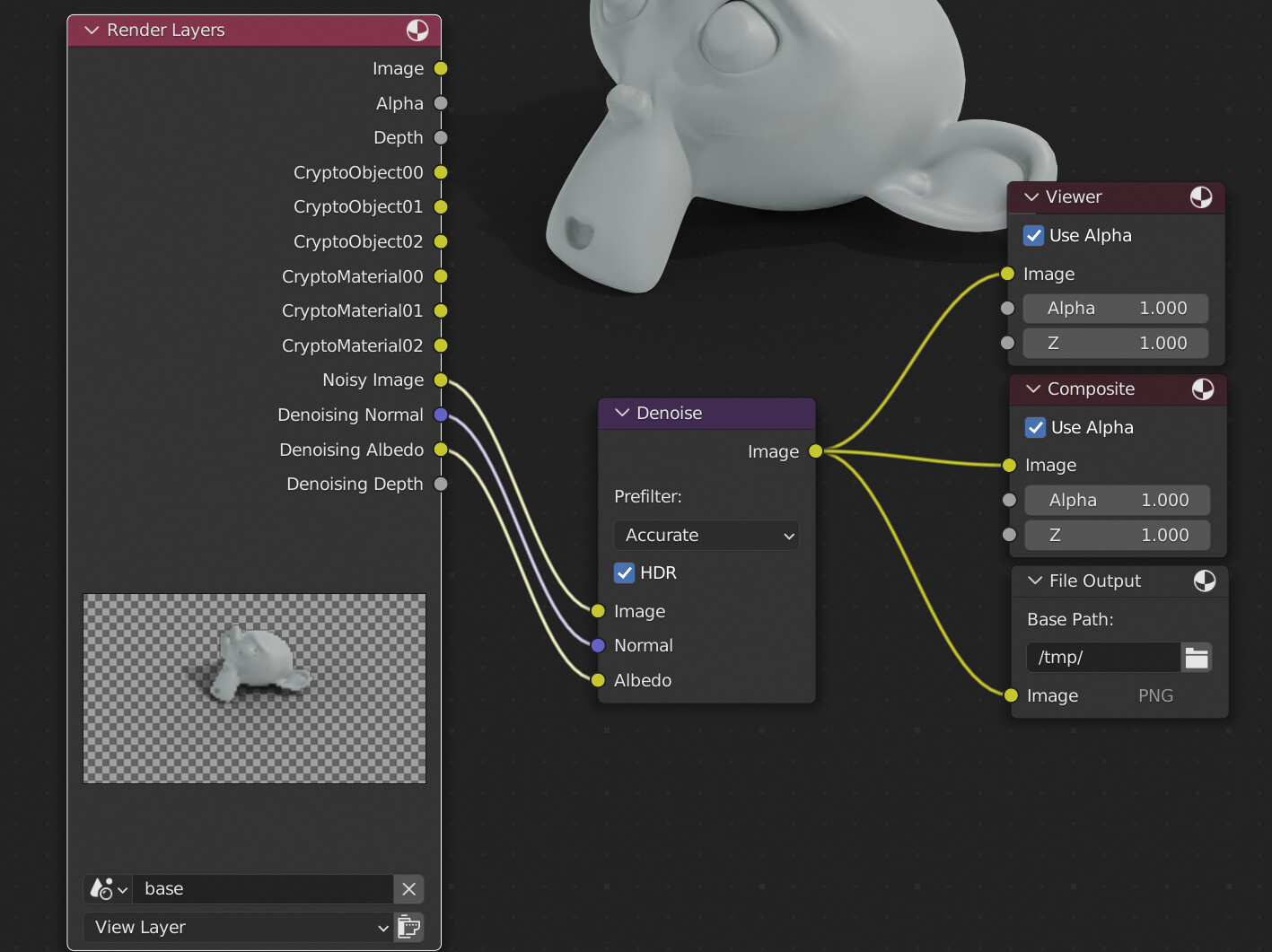Collapse the Viewer node
The image size is (1272, 952).
[x=1031, y=197]
